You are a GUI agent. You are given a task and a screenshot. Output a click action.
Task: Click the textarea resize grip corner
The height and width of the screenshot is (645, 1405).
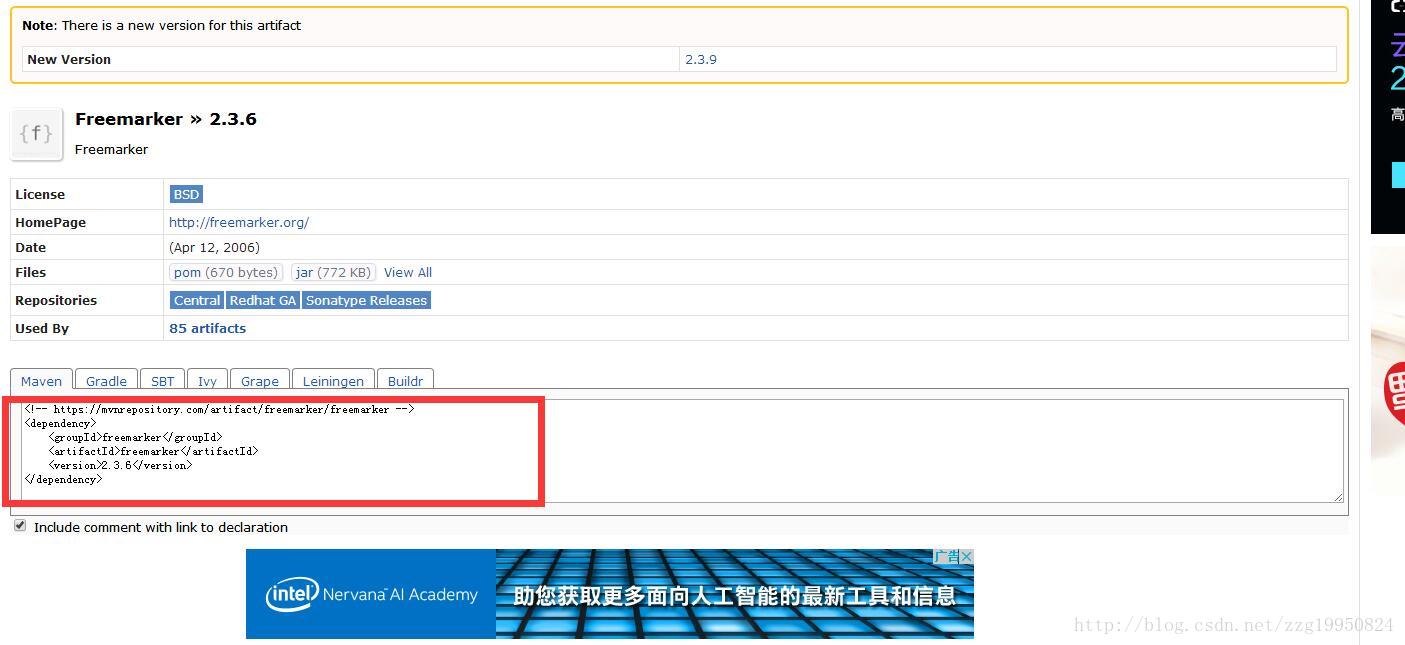[1337, 496]
